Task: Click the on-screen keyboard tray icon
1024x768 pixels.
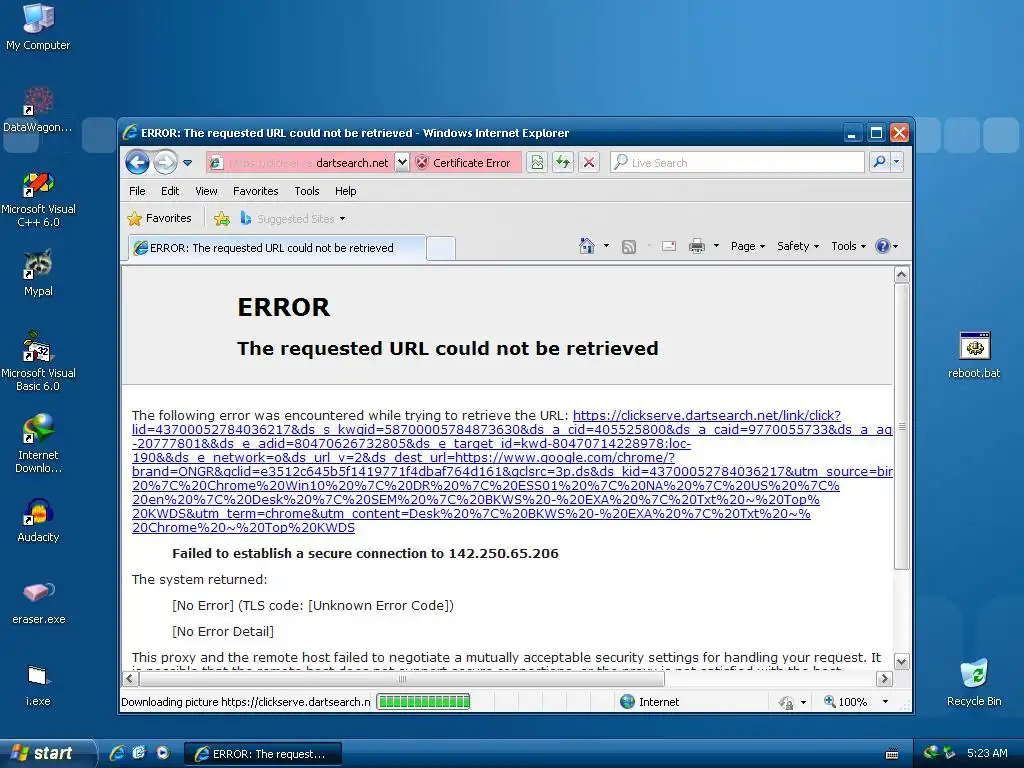Action: click(891, 754)
